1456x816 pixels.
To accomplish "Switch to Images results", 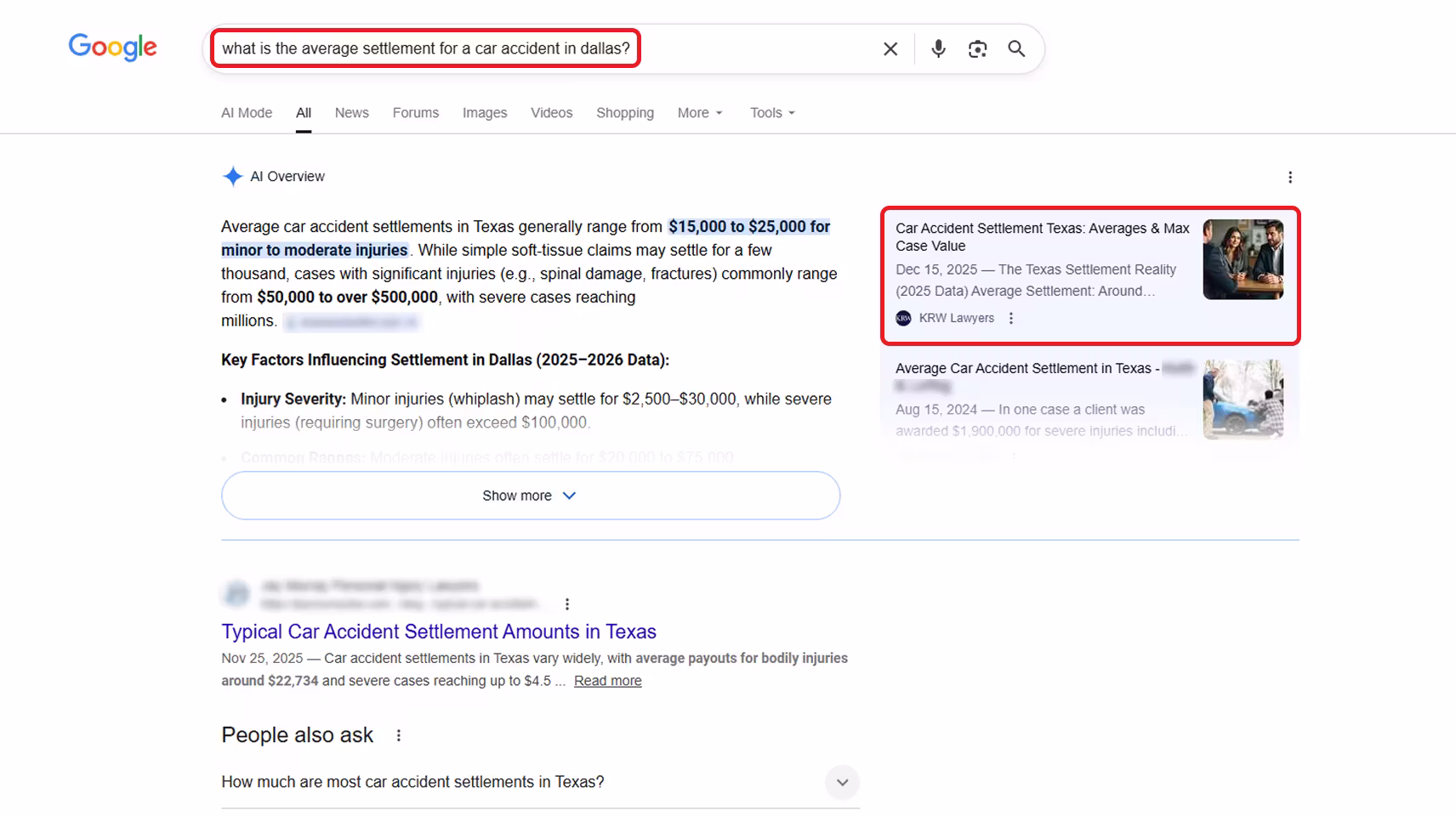I will click(x=485, y=113).
